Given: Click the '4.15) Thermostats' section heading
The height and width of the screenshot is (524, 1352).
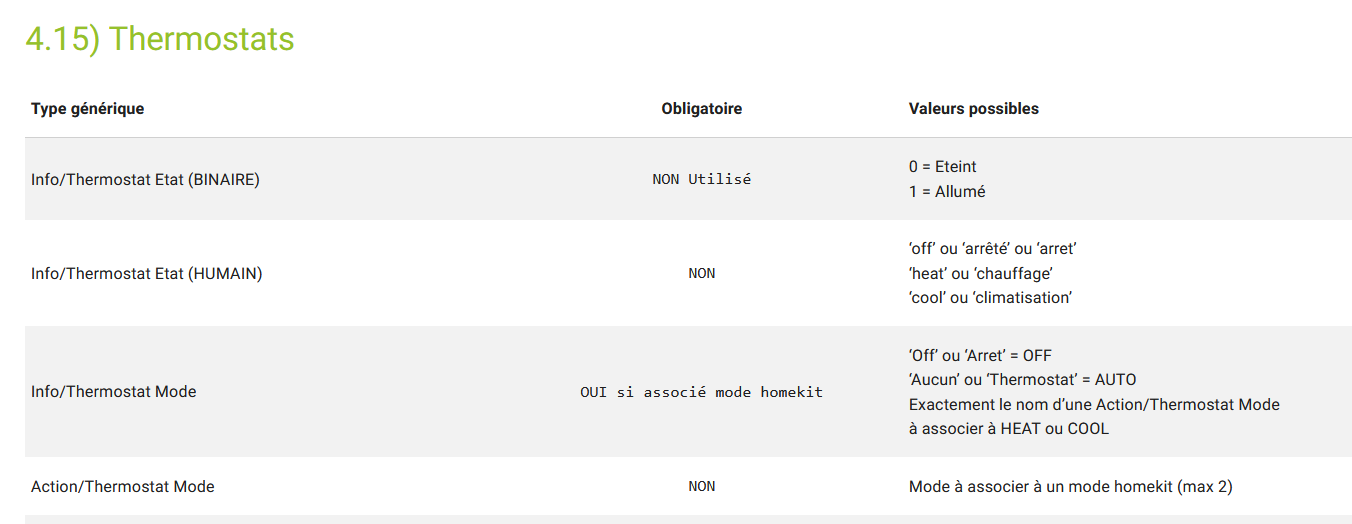Looking at the screenshot, I should (x=160, y=38).
